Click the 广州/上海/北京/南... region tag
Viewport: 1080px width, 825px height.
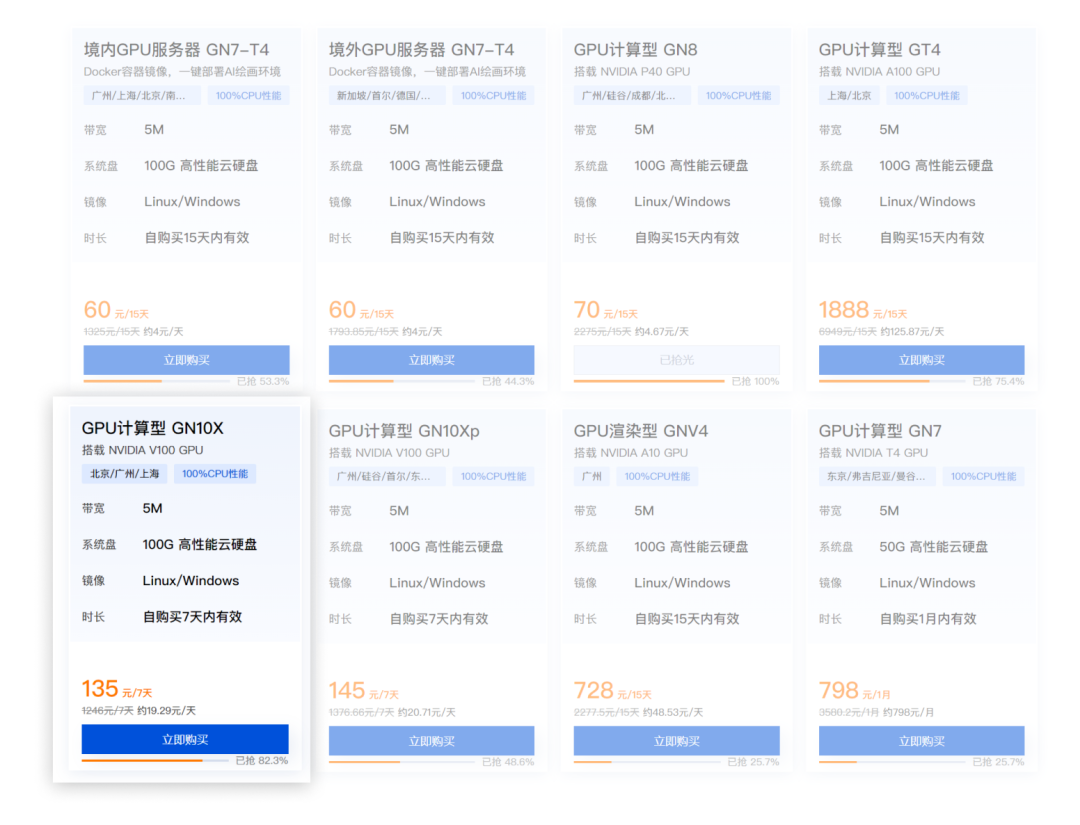pyautogui.click(x=142, y=96)
